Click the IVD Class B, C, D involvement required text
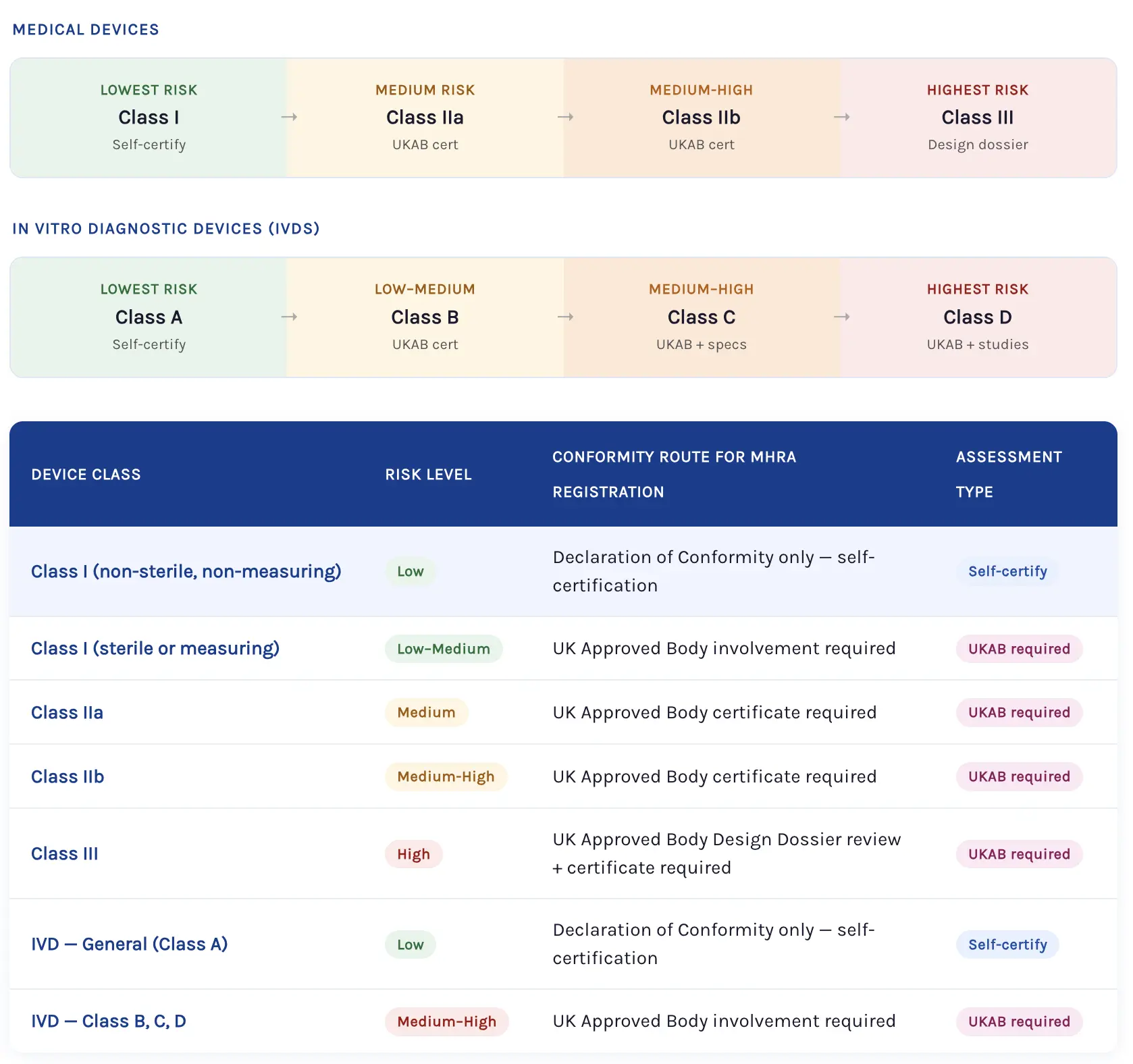Screen dimensions: 1133x1064 click(724, 1021)
